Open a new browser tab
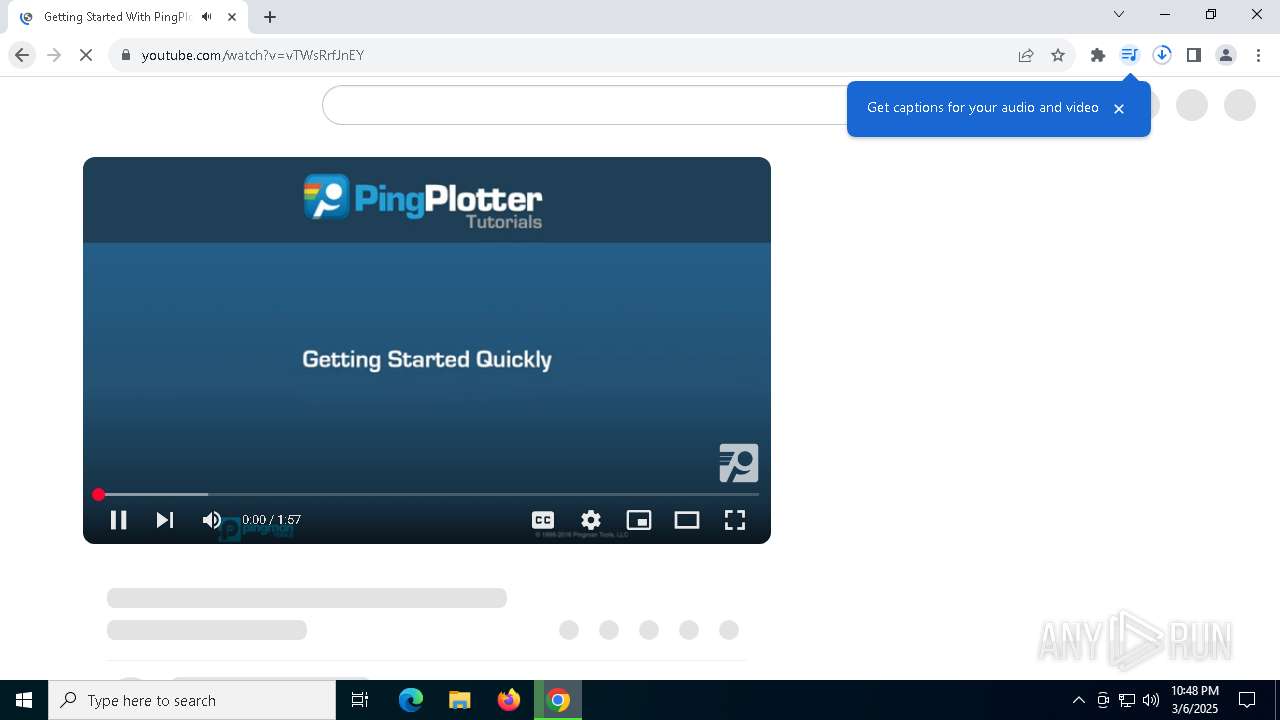Image resolution: width=1280 pixels, height=720 pixels. tap(270, 17)
